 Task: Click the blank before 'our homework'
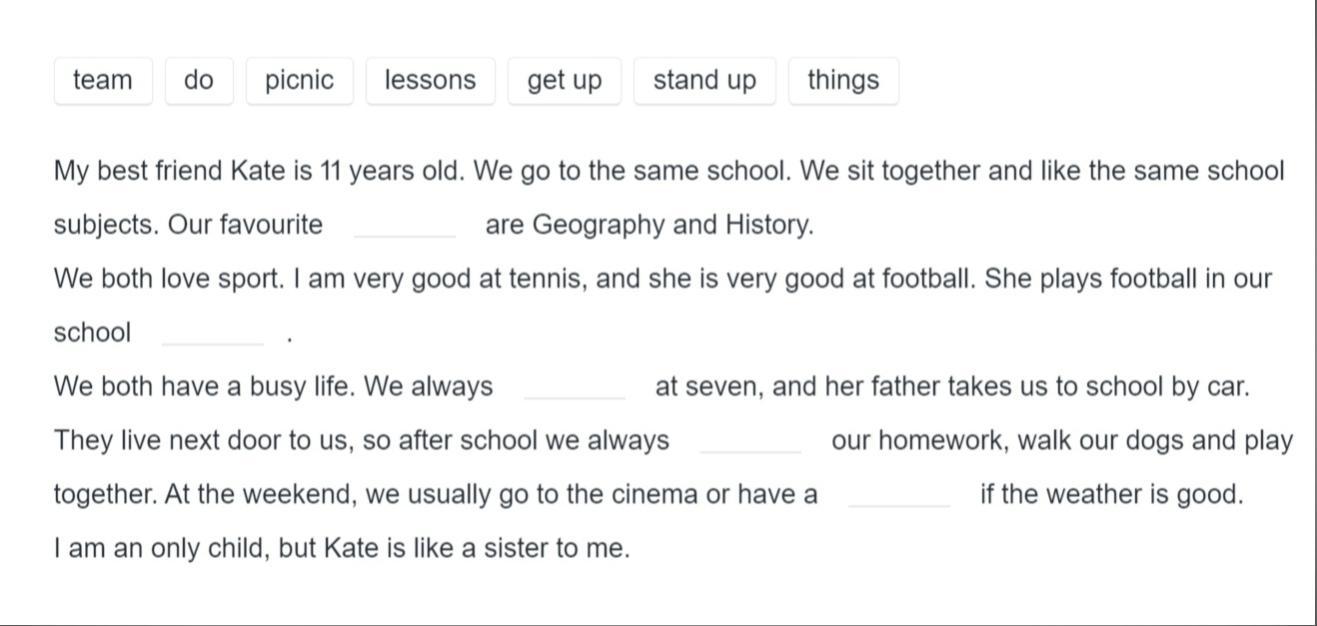pyautogui.click(x=751, y=441)
